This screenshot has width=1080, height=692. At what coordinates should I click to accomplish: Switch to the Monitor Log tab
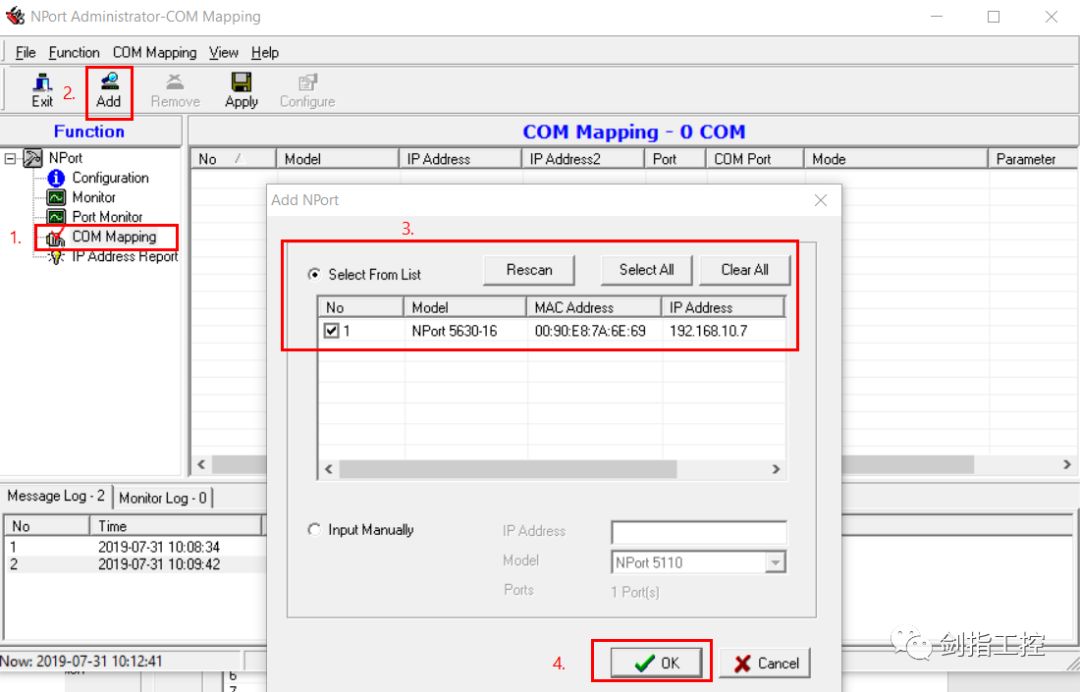point(163,497)
